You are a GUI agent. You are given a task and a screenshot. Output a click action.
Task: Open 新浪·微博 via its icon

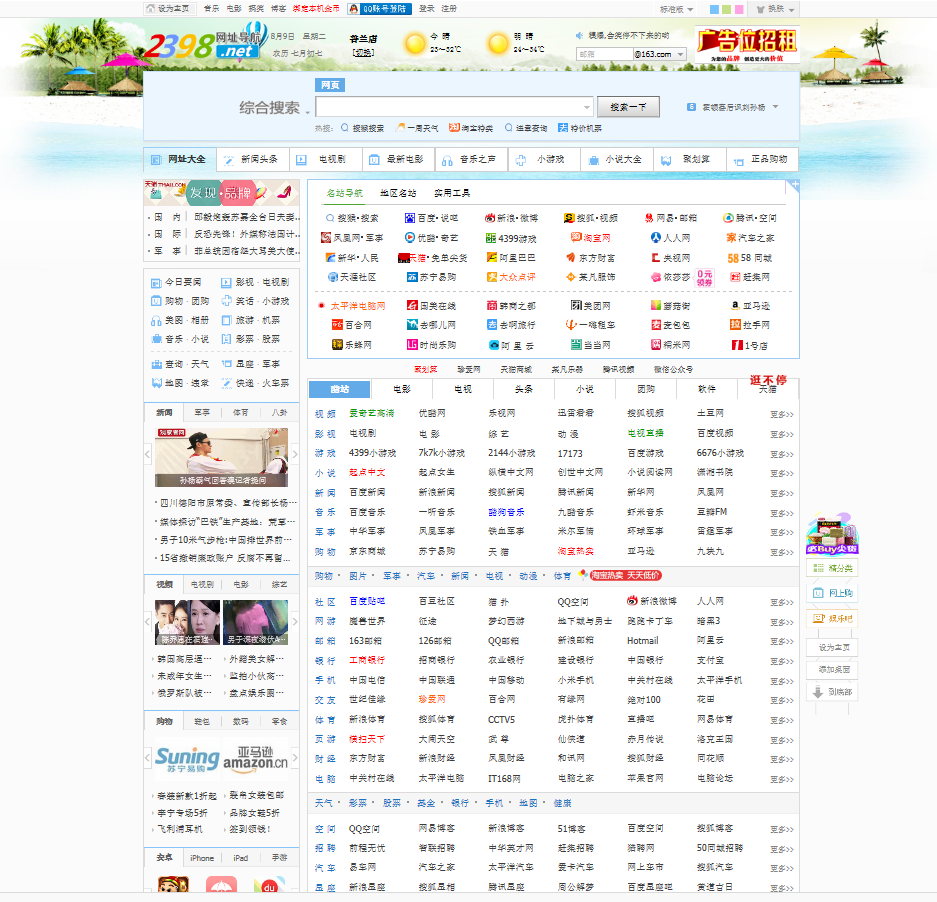pyautogui.click(x=489, y=217)
